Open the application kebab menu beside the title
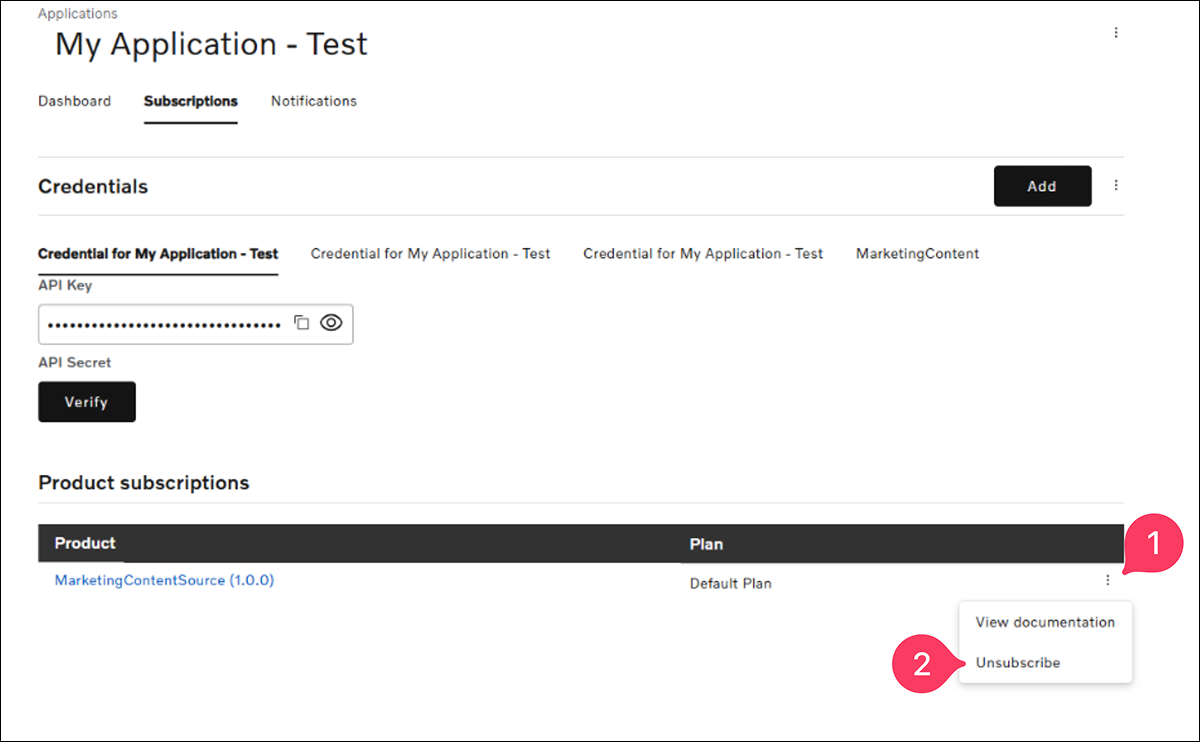This screenshot has width=1200, height=742. 1116,33
